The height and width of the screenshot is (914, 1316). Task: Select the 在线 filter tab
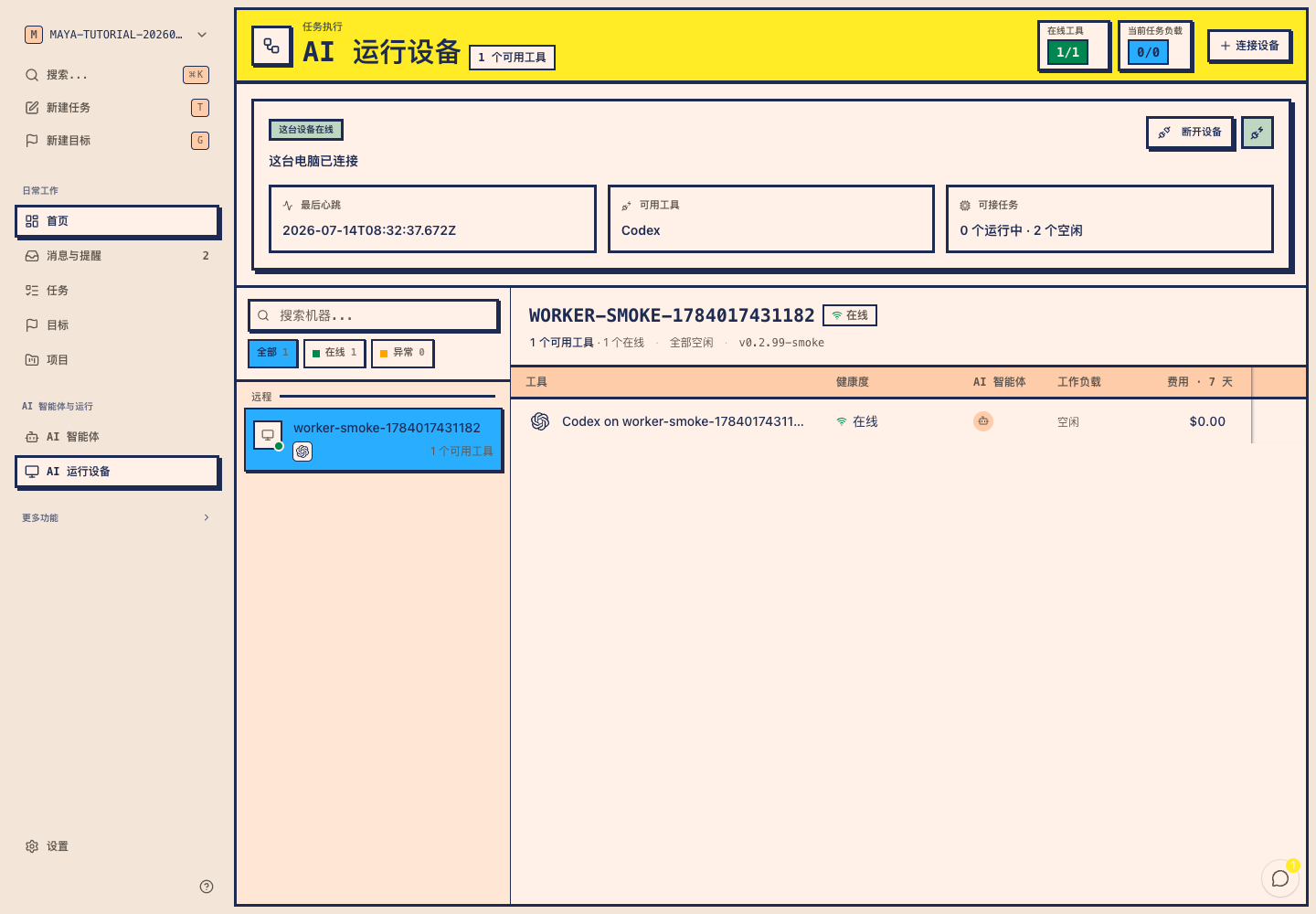(334, 353)
